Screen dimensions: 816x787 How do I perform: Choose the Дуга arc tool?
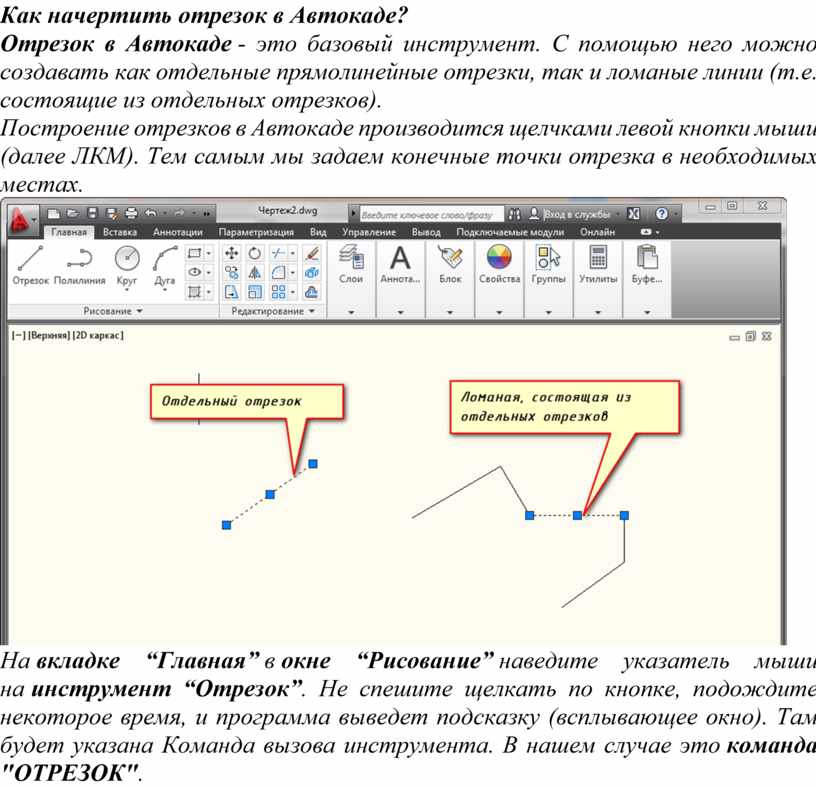point(165,264)
